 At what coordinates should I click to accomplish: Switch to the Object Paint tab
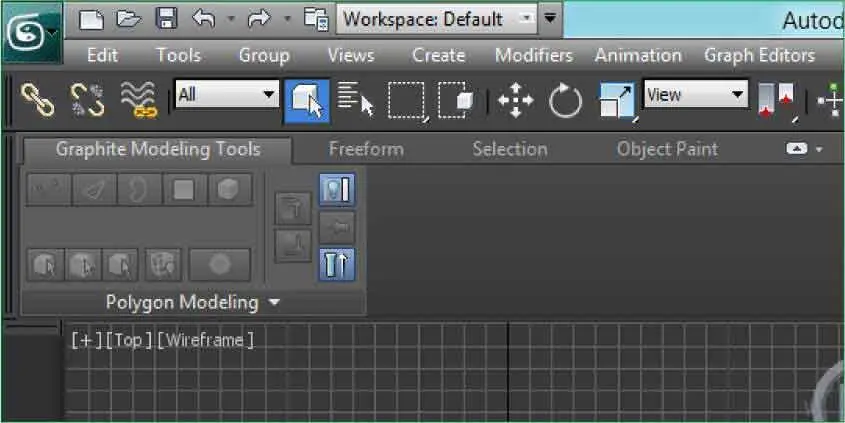click(x=667, y=149)
